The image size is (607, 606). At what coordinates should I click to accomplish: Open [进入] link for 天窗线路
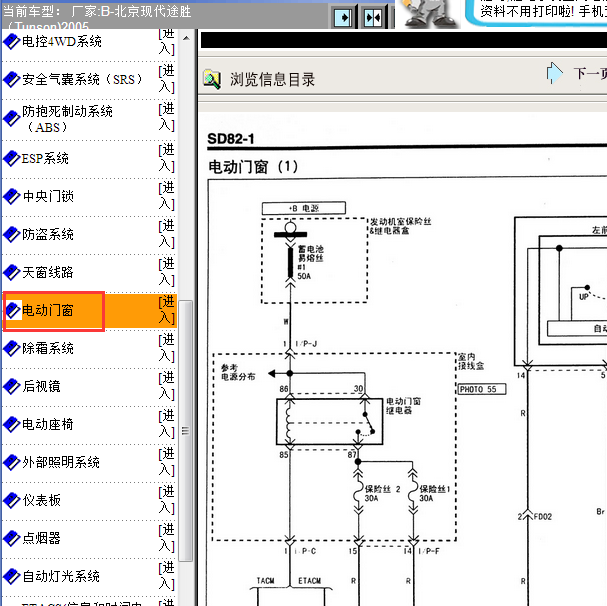tap(167, 272)
